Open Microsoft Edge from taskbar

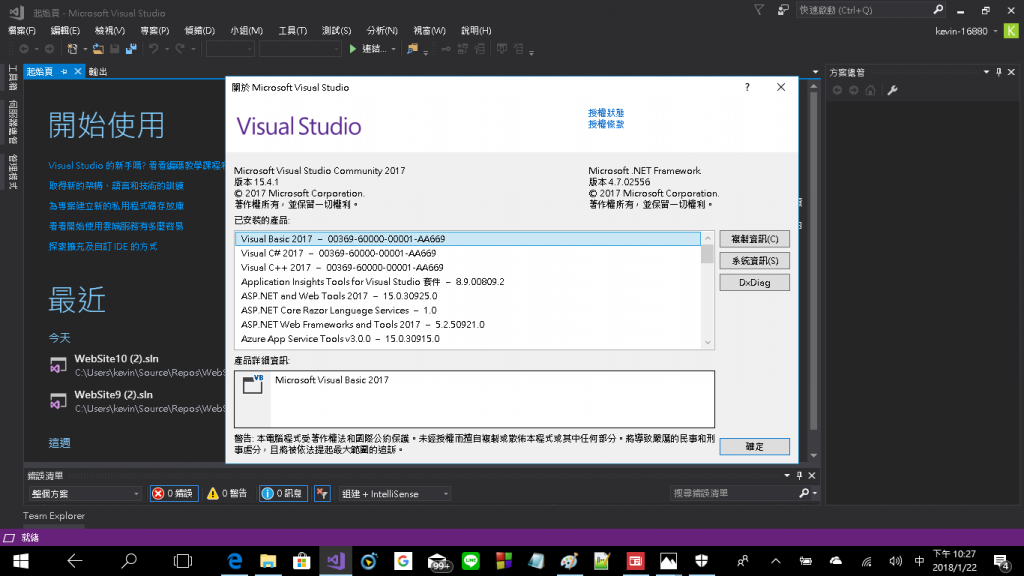coord(234,561)
